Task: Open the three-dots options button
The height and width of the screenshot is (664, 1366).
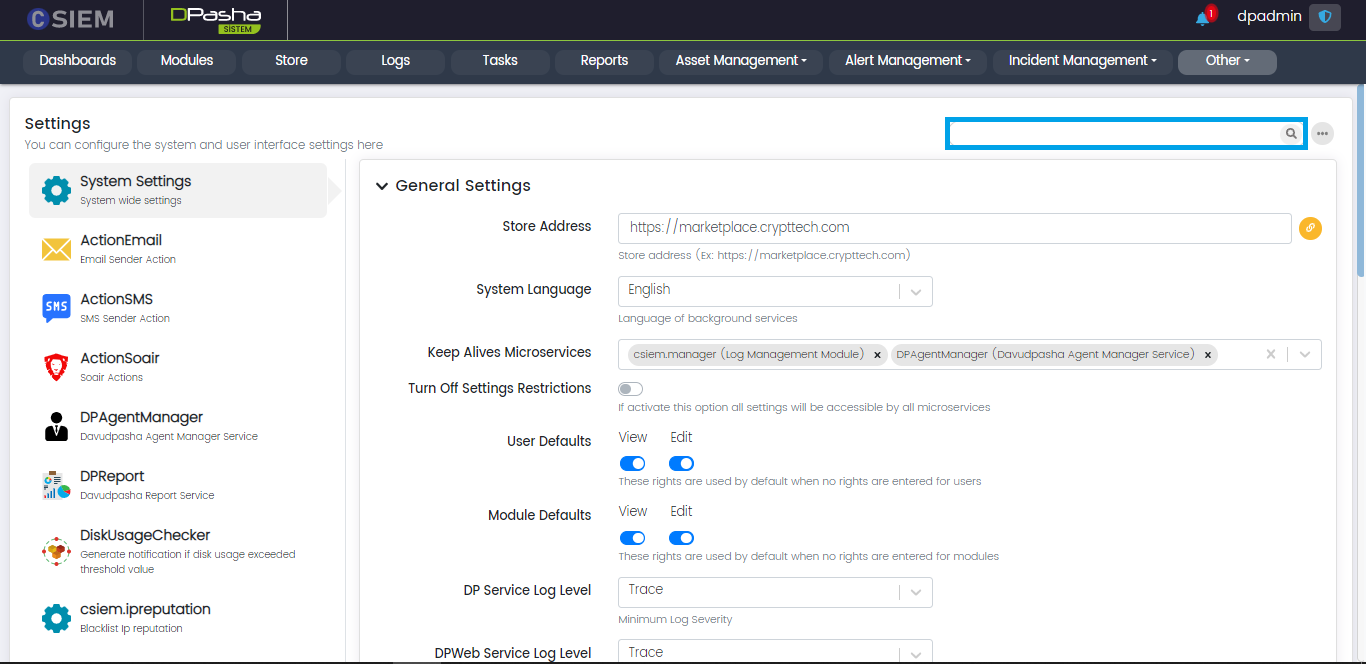Action: (1322, 134)
